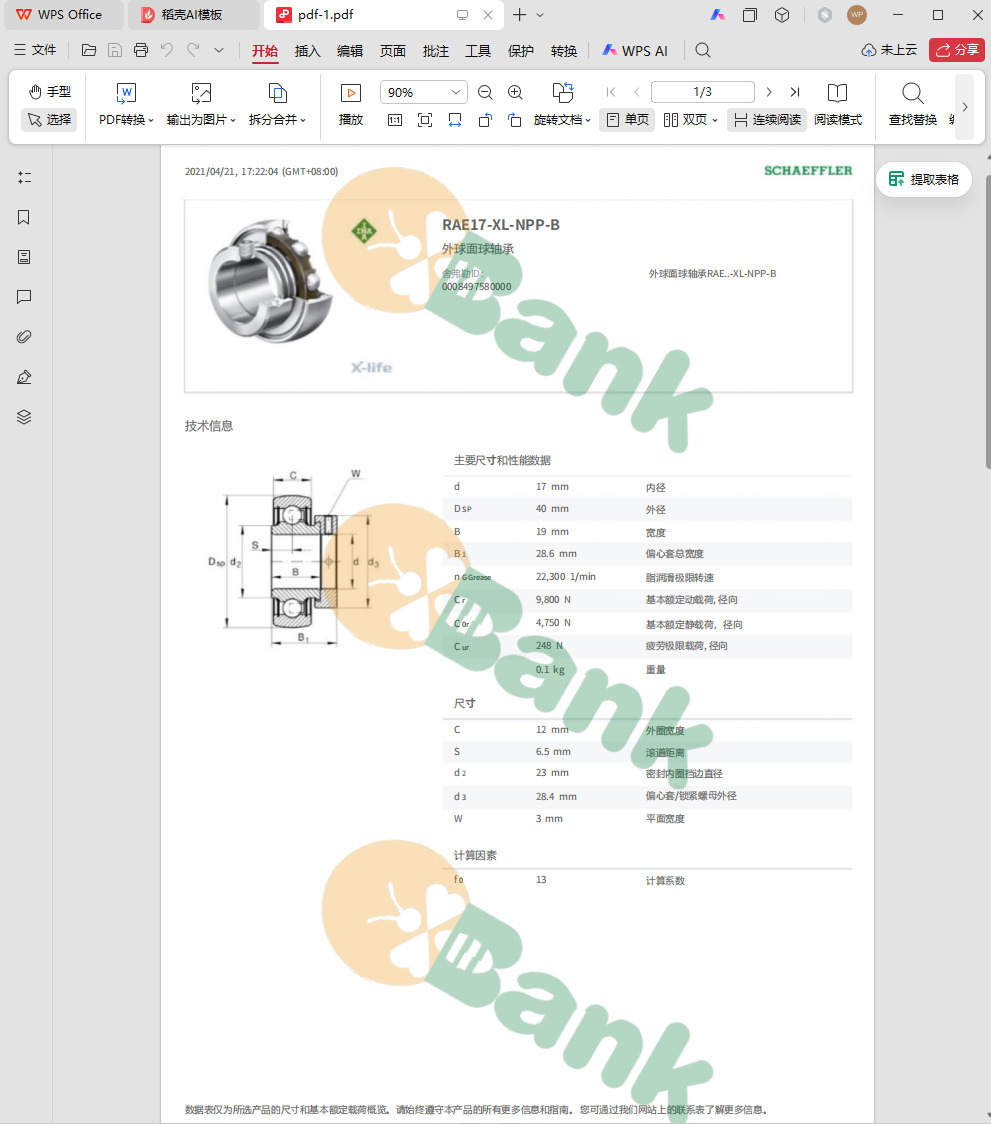This screenshot has width=991, height=1124.
Task: Click the 未上云 cloud status button
Action: (x=889, y=50)
